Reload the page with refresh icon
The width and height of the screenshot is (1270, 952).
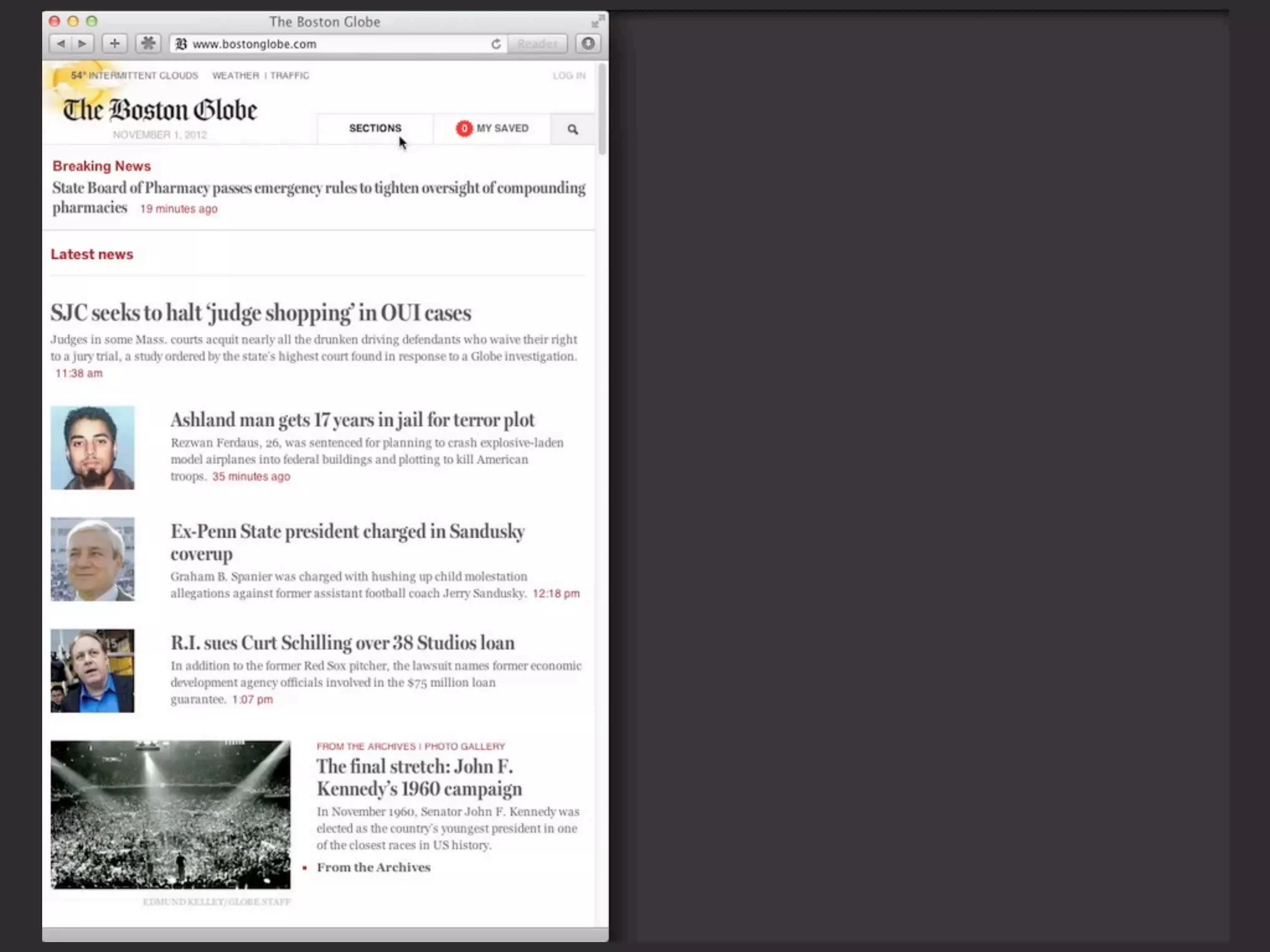pyautogui.click(x=495, y=44)
